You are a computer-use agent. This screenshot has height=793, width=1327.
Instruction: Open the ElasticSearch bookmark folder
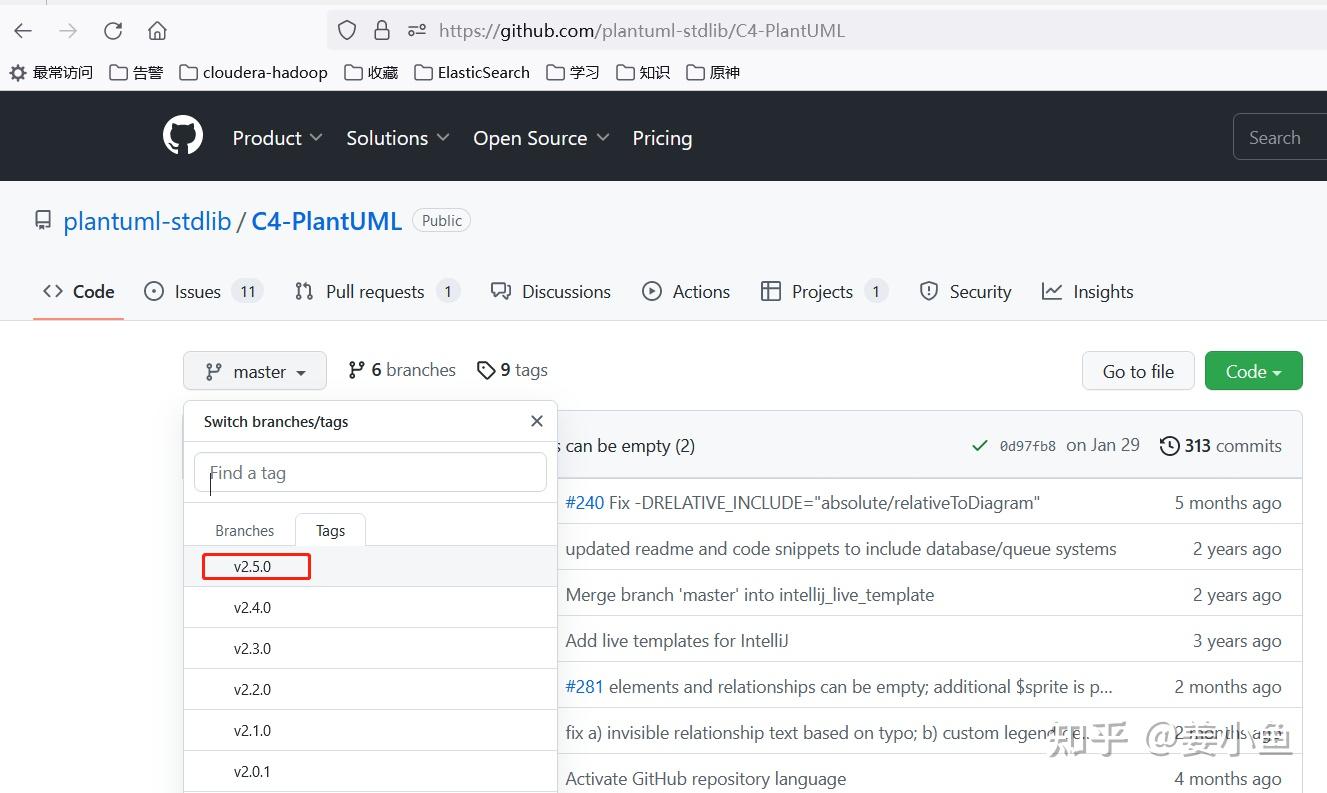(472, 72)
